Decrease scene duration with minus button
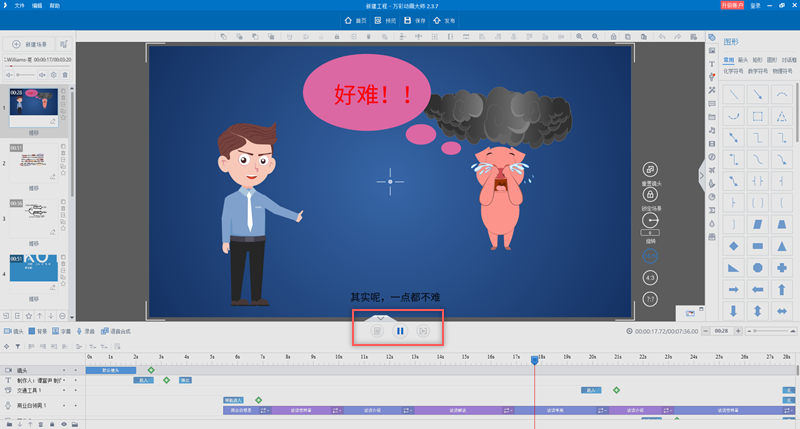The image size is (800, 429). [706, 331]
